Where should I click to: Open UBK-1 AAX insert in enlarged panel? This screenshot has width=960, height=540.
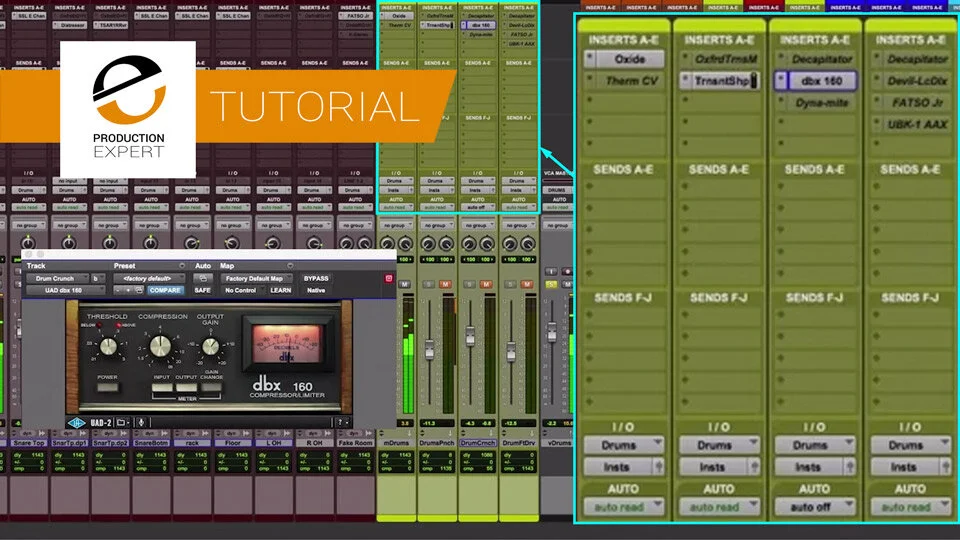pos(917,124)
